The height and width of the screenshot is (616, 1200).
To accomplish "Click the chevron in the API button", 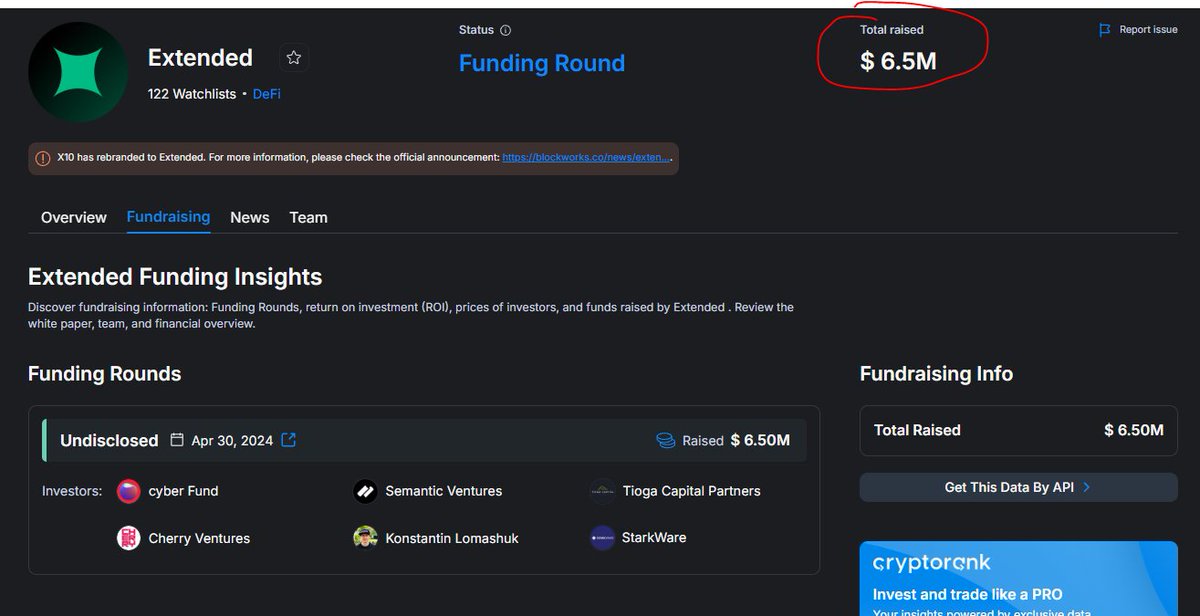I will point(1087,487).
